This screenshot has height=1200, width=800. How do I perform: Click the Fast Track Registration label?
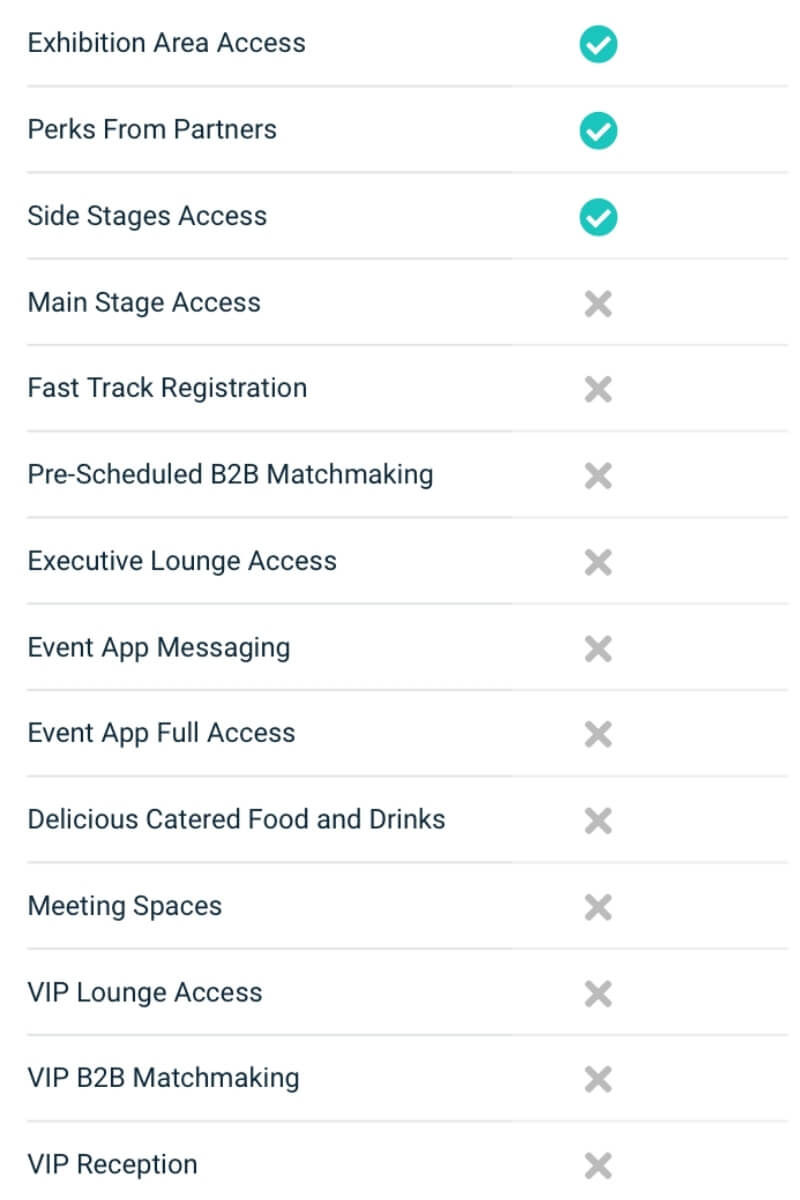click(x=167, y=388)
